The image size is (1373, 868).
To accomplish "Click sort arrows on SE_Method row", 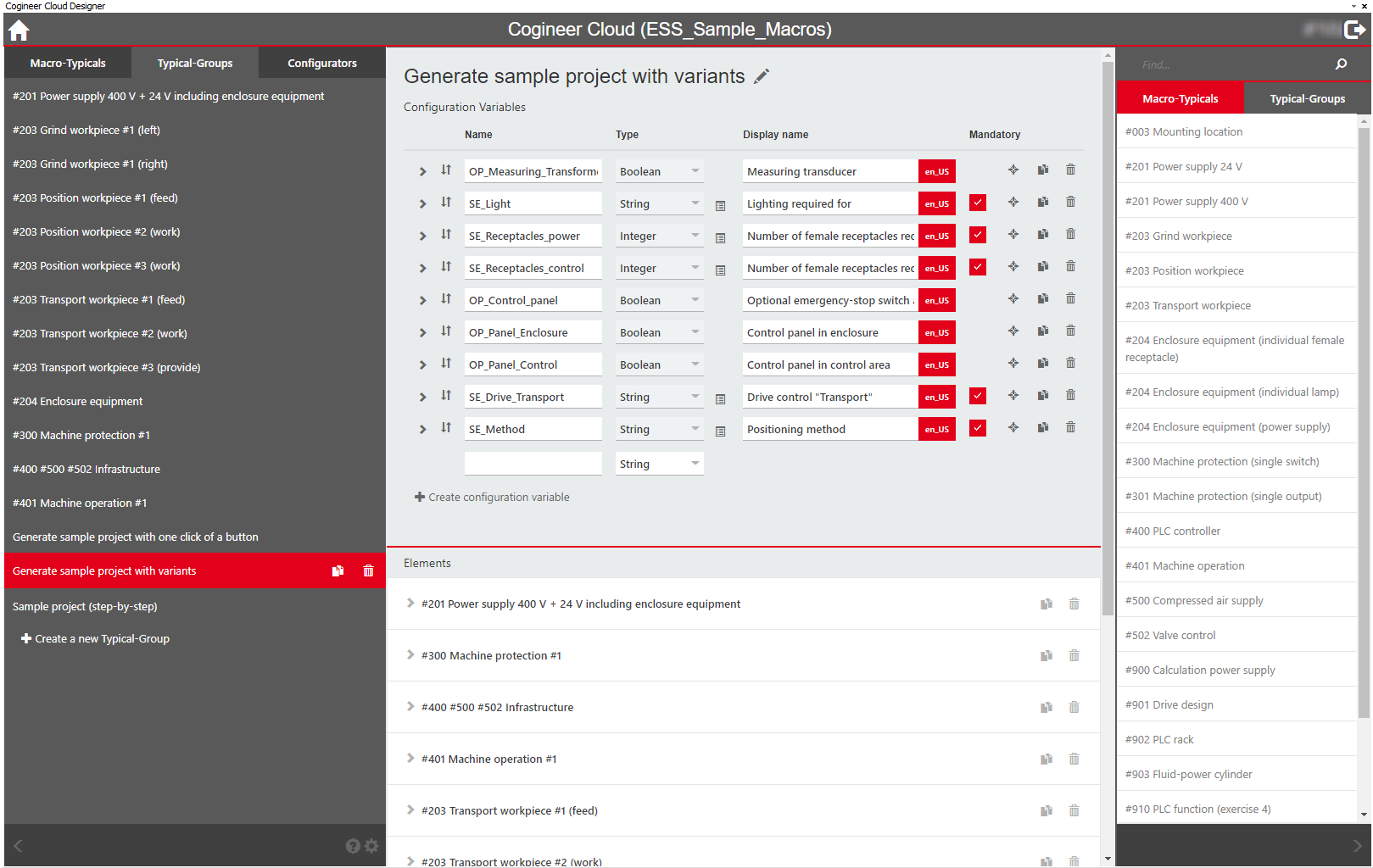I will [446, 428].
